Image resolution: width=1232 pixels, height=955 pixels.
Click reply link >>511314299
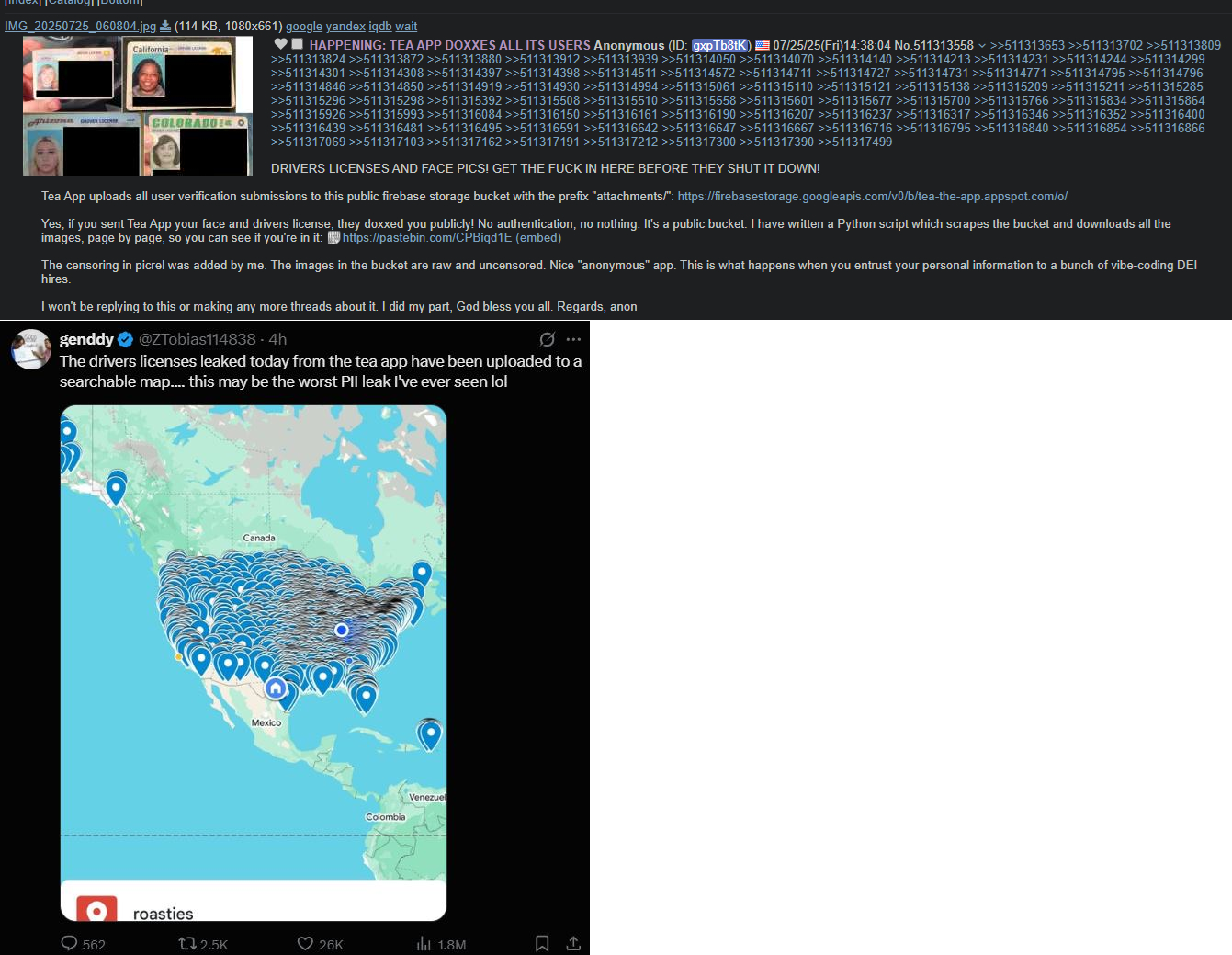pos(1167,59)
